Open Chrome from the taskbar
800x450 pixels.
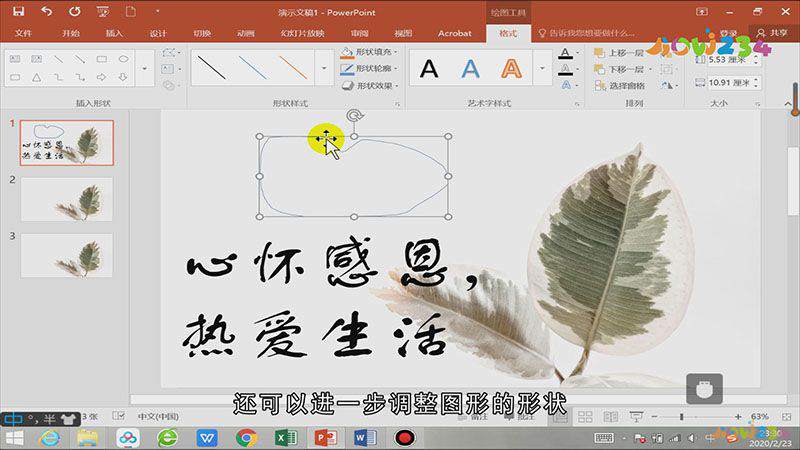point(247,438)
